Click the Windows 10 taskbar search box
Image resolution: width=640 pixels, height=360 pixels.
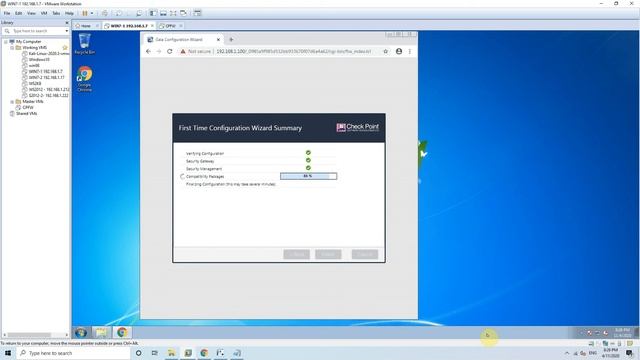73,353
